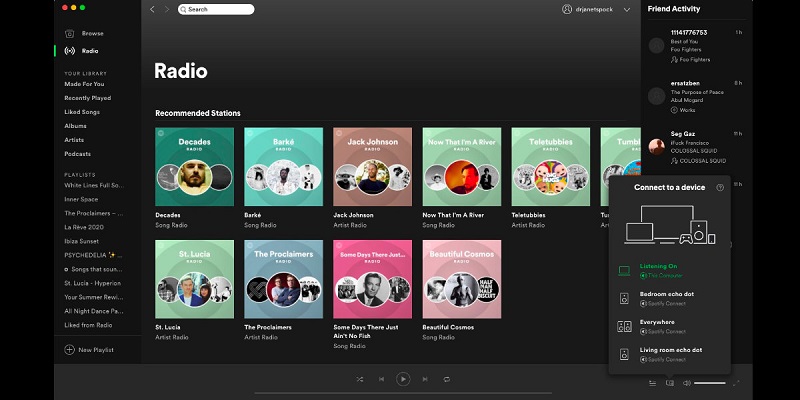
Task: Create a New Playlist
Action: click(x=89, y=350)
